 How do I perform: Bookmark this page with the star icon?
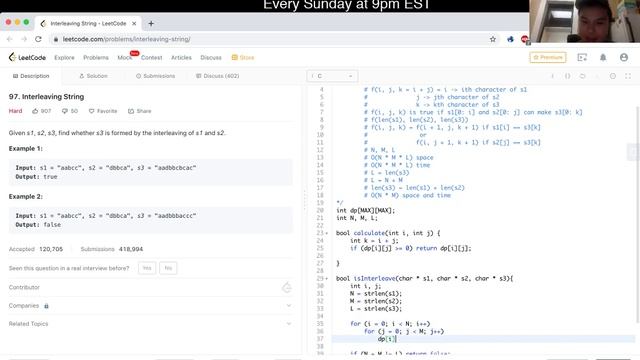[x=493, y=39]
